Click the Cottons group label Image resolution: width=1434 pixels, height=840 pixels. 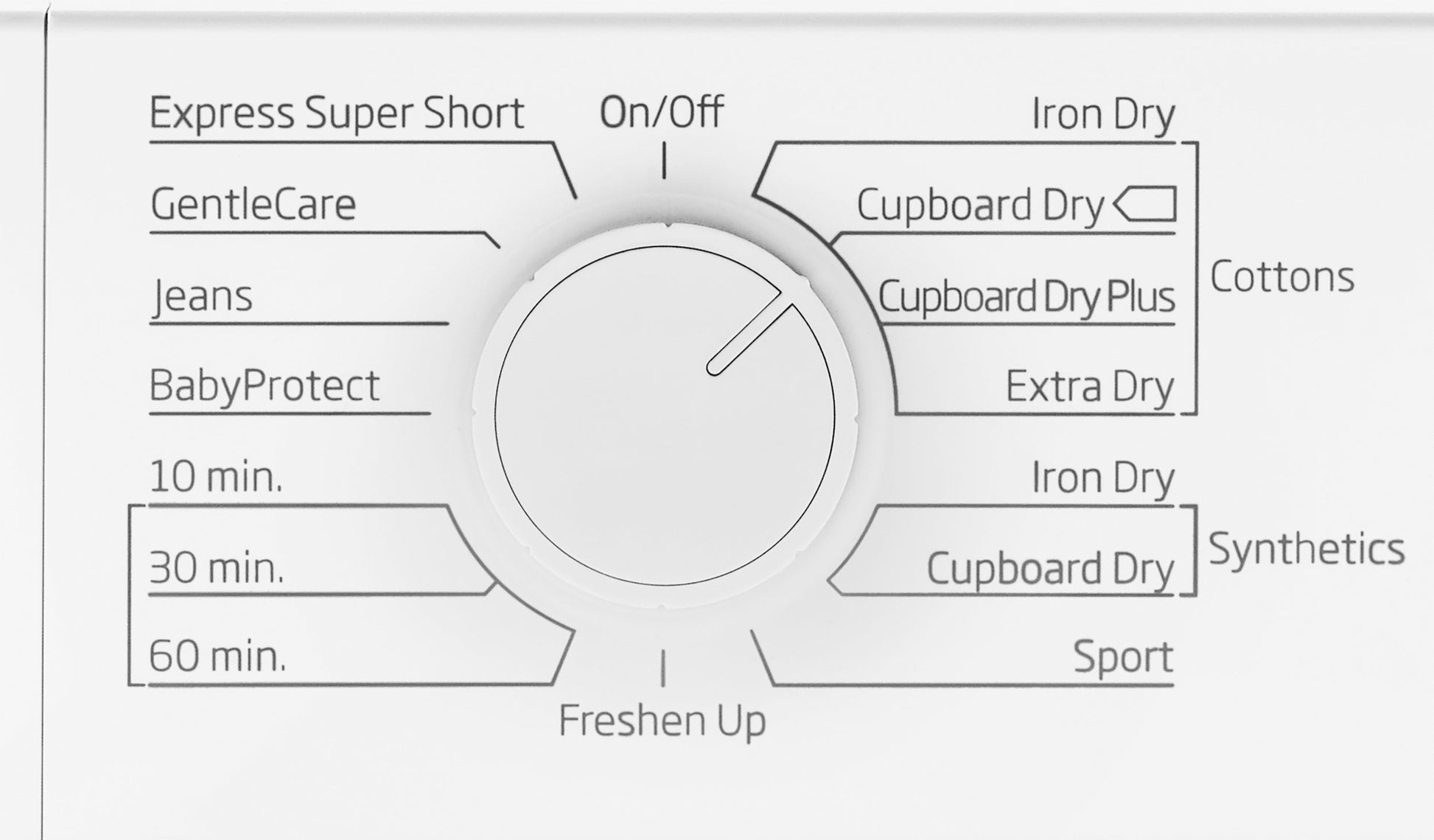[1281, 278]
